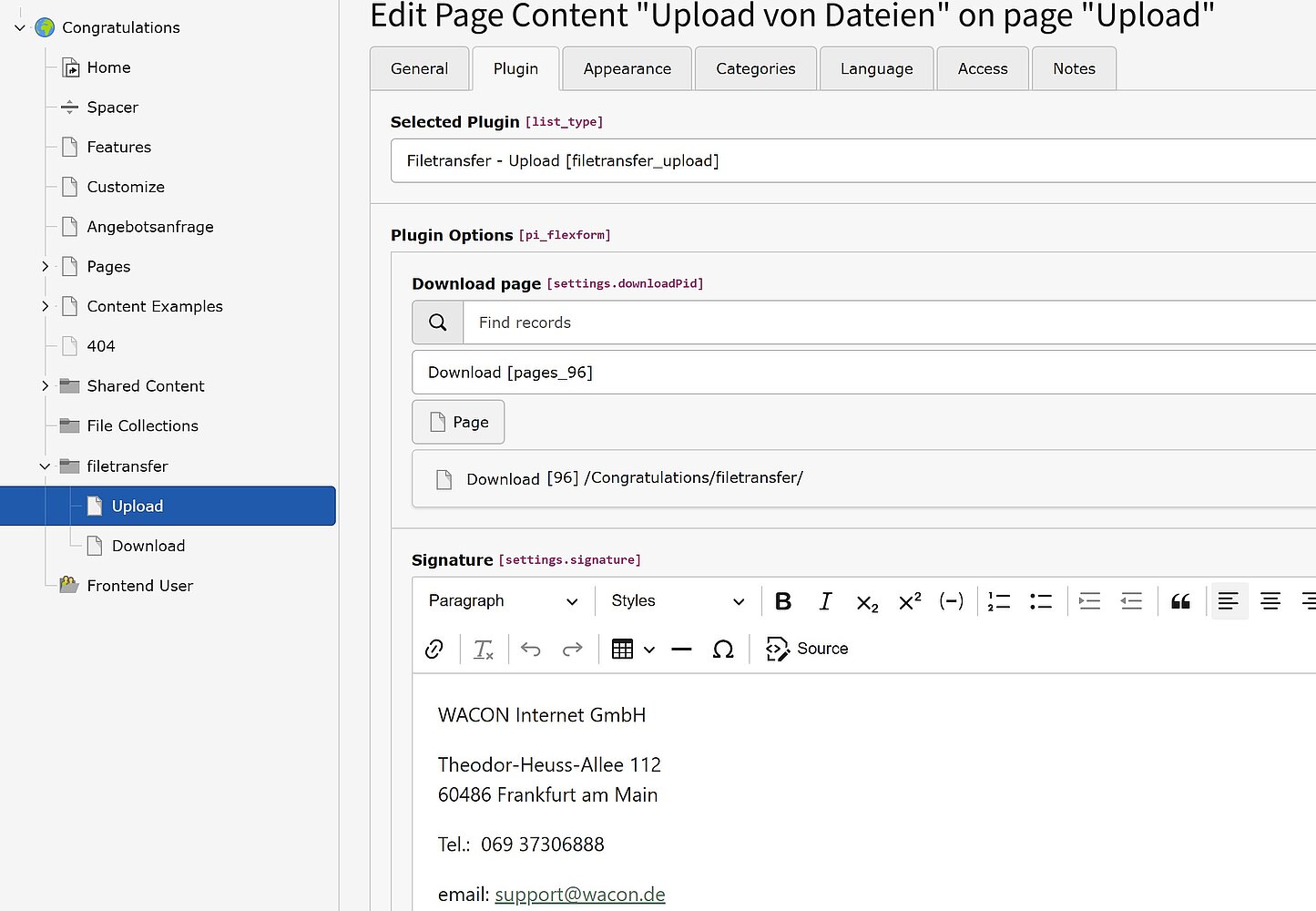Toggle bold formatting in the Signature editor
The height and width of the screenshot is (911, 1316).
tap(782, 601)
